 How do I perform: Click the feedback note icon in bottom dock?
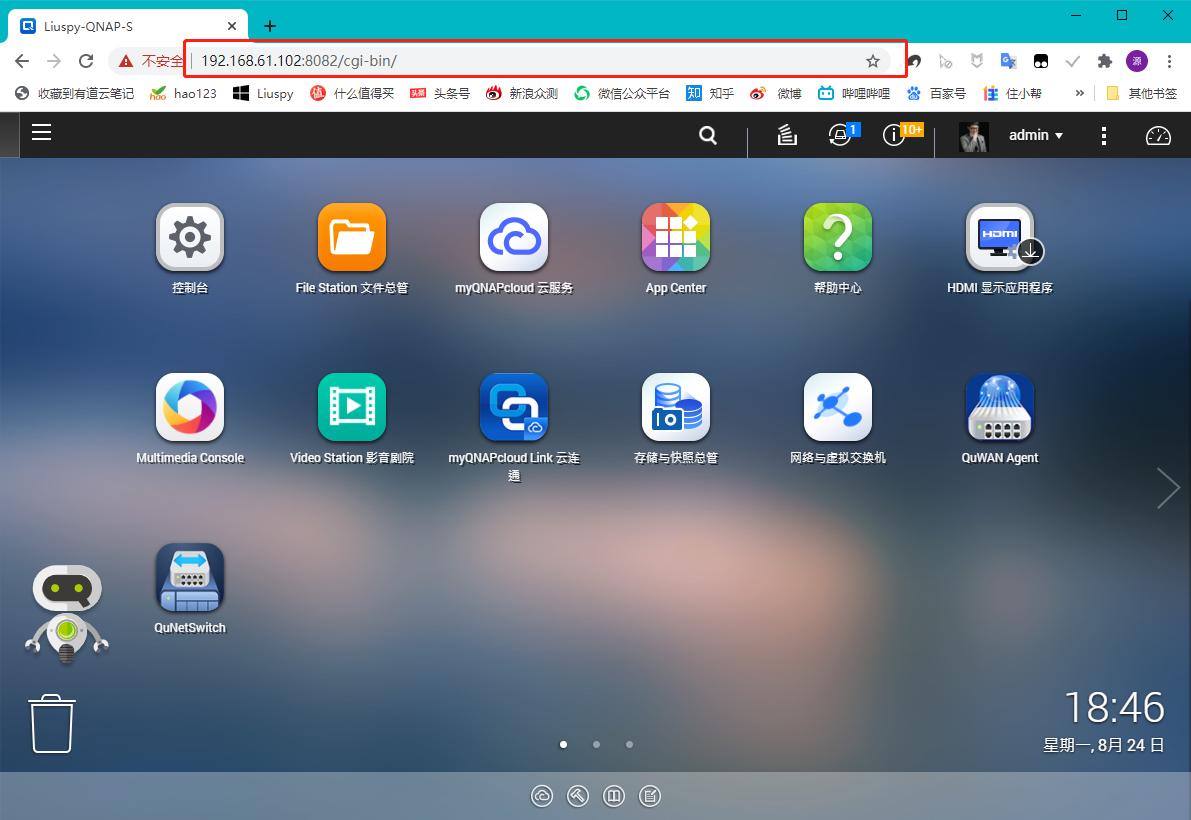[x=650, y=796]
